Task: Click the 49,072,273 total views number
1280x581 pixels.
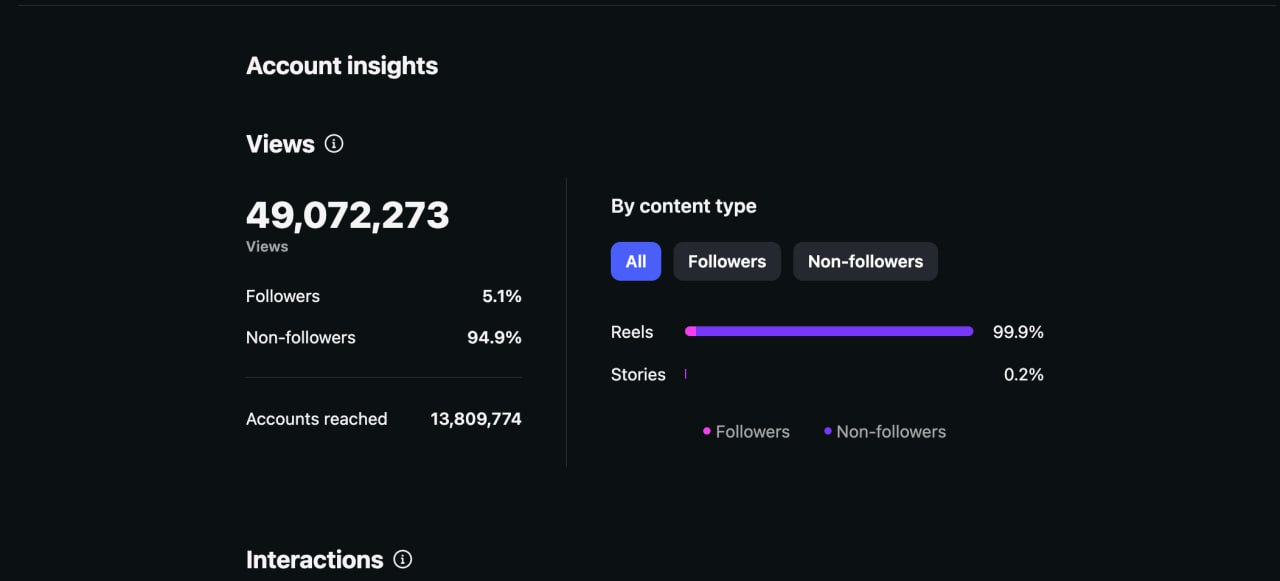Action: click(x=348, y=215)
